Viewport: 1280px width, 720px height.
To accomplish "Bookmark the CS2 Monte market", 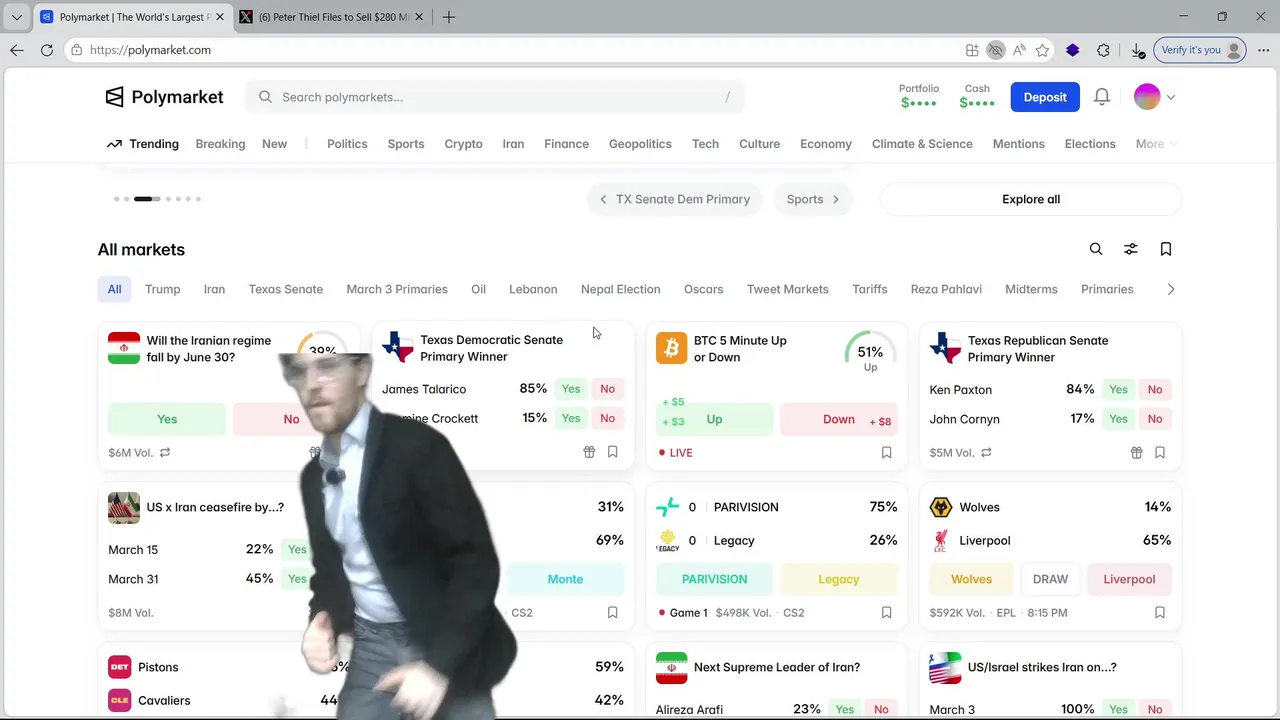I will pos(613,612).
